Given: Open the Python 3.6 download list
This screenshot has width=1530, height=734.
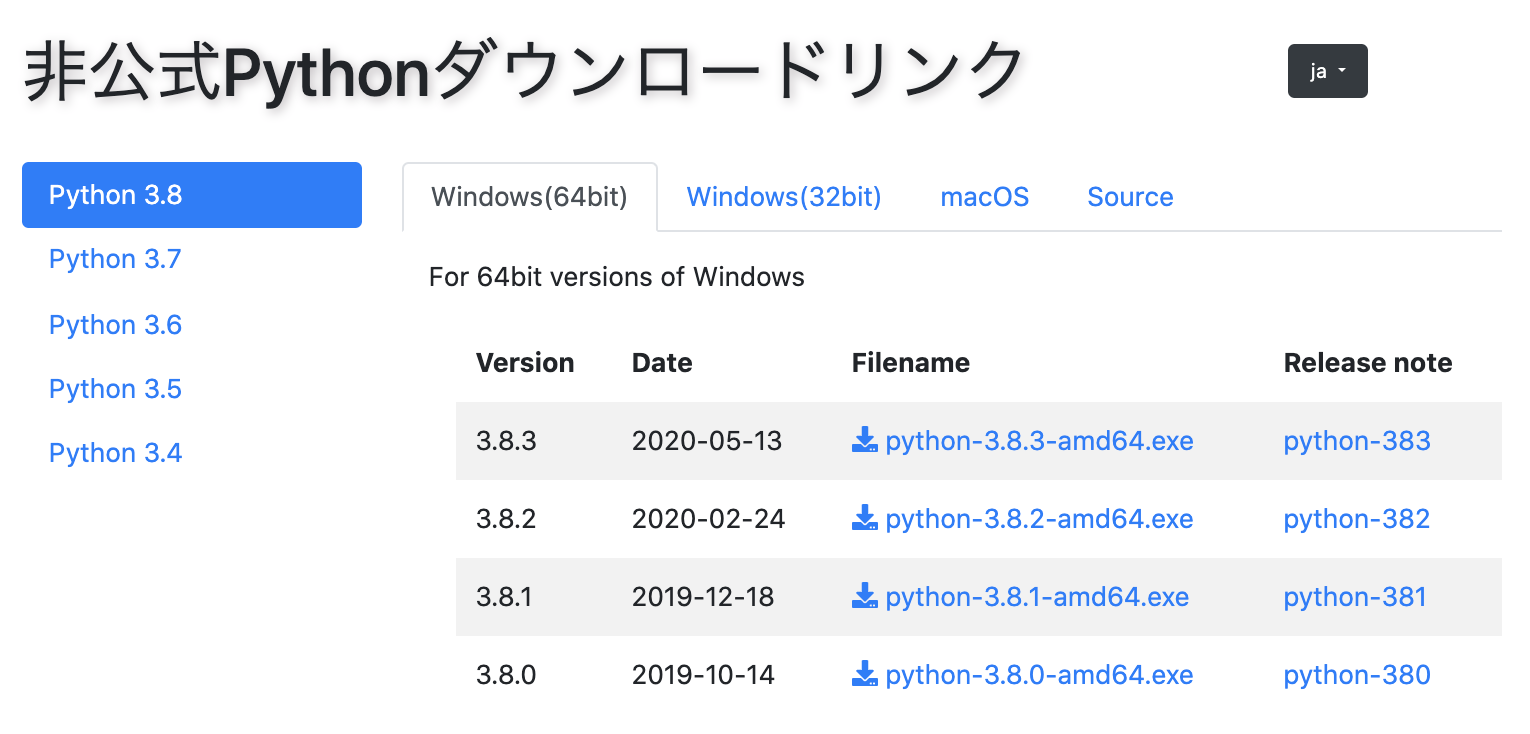Looking at the screenshot, I should [115, 324].
